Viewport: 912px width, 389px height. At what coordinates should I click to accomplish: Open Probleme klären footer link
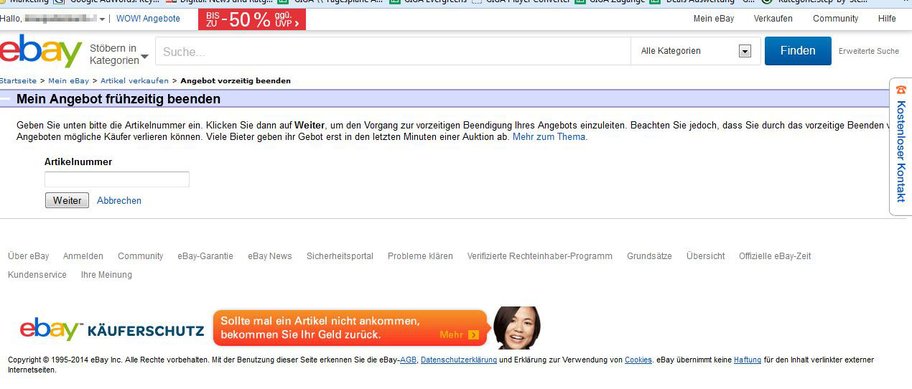click(420, 256)
